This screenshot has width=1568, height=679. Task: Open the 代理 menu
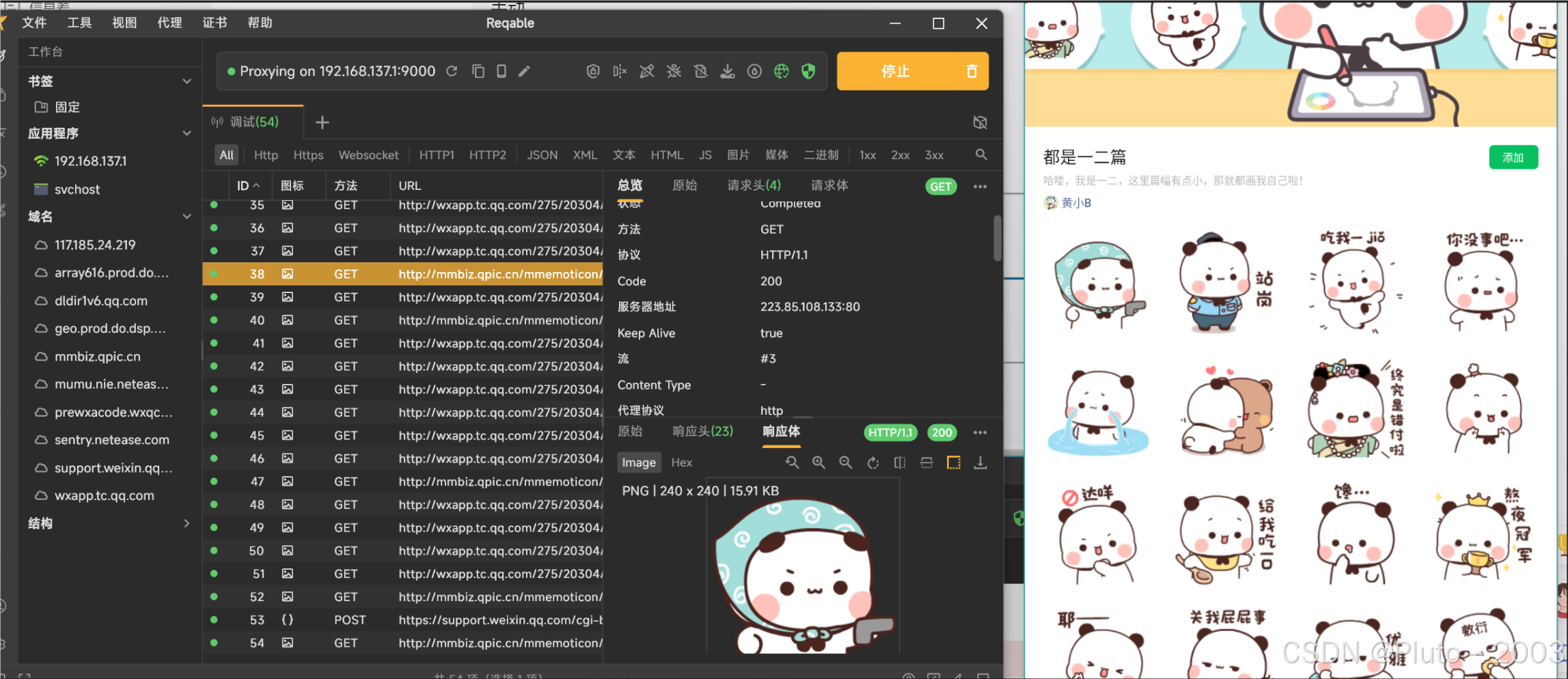[x=169, y=23]
